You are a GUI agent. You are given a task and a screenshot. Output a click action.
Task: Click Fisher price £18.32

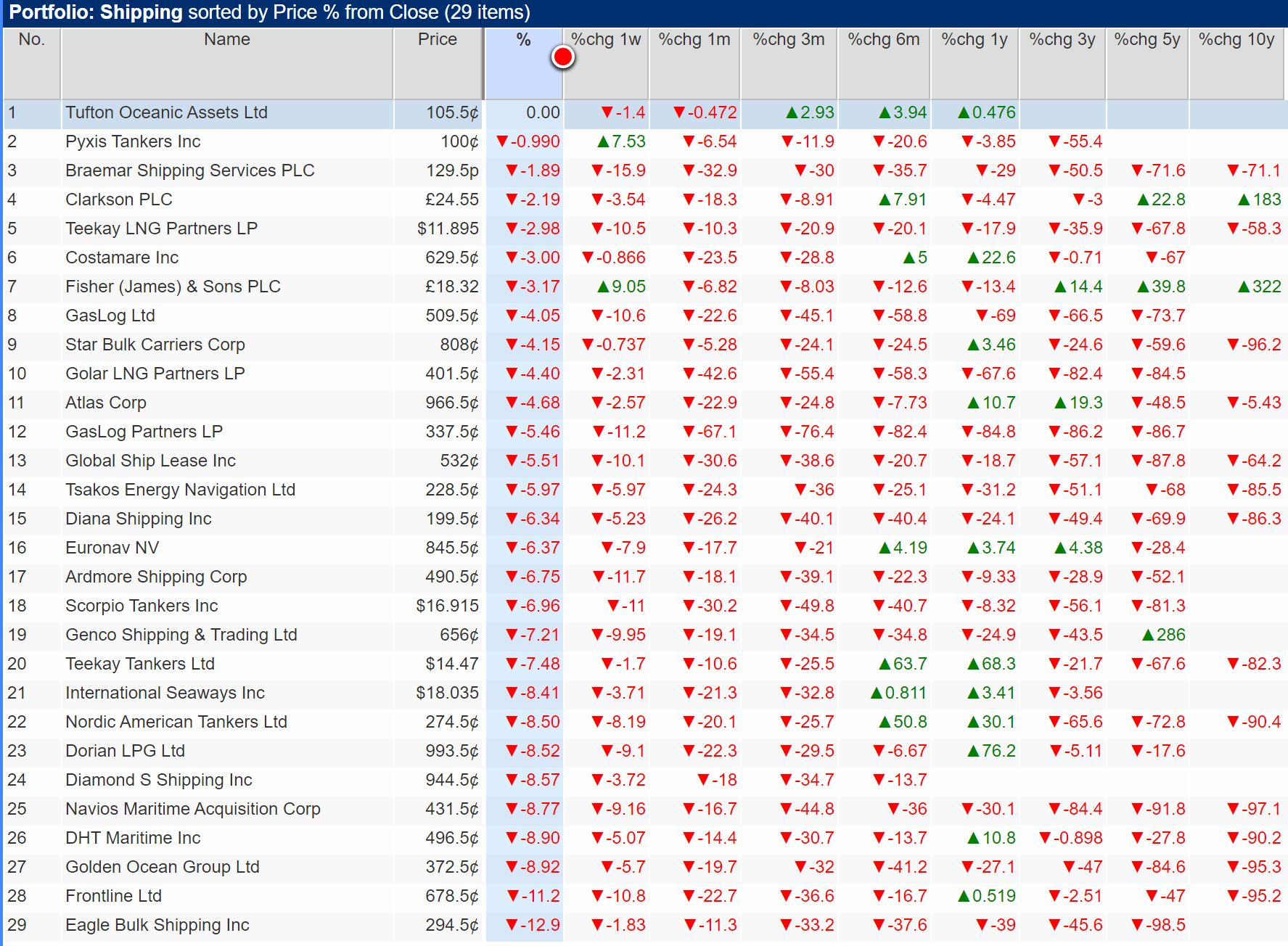pyautogui.click(x=452, y=287)
